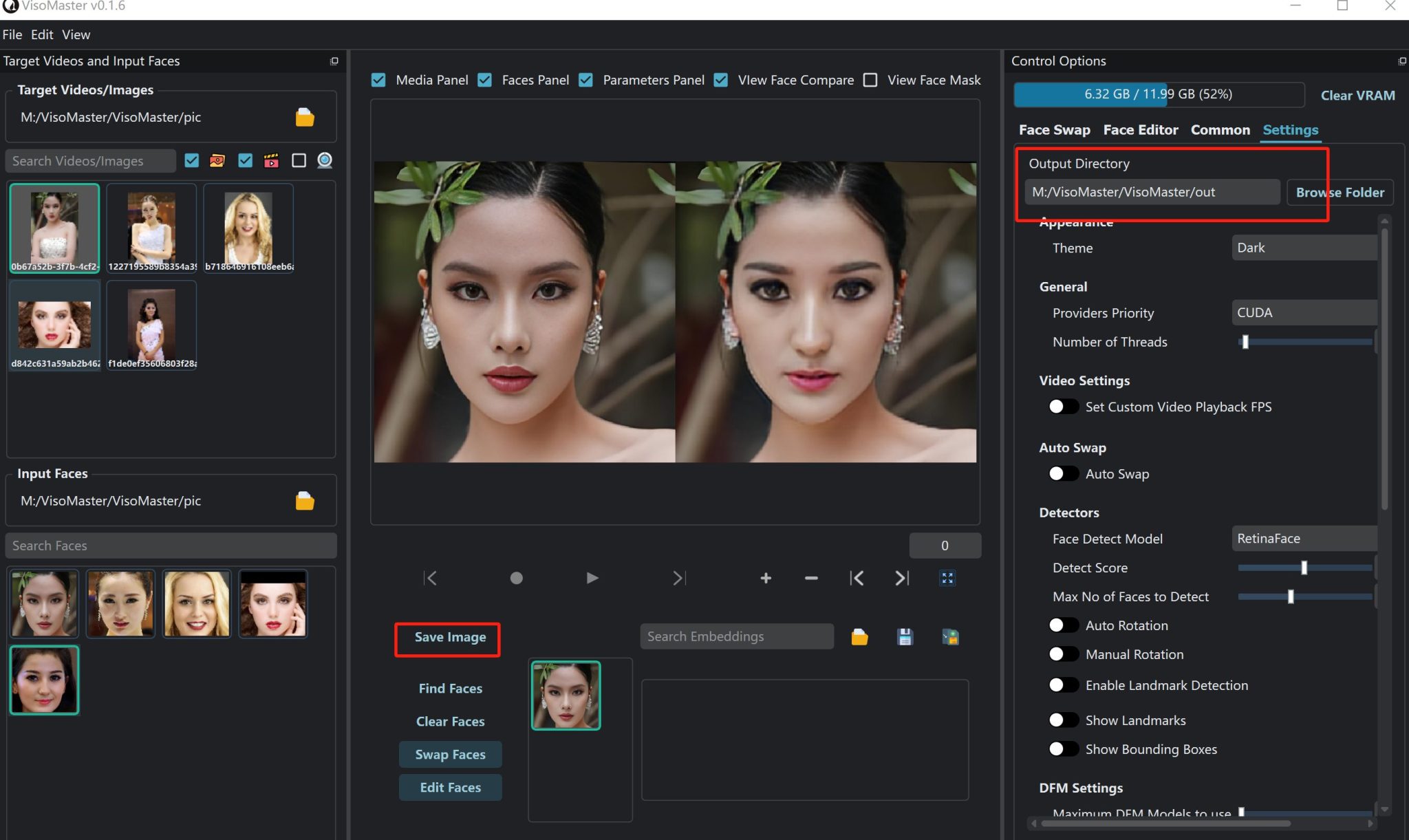This screenshot has width=1409, height=840.
Task: Open folder icon for Input Faces path
Action: [x=305, y=501]
